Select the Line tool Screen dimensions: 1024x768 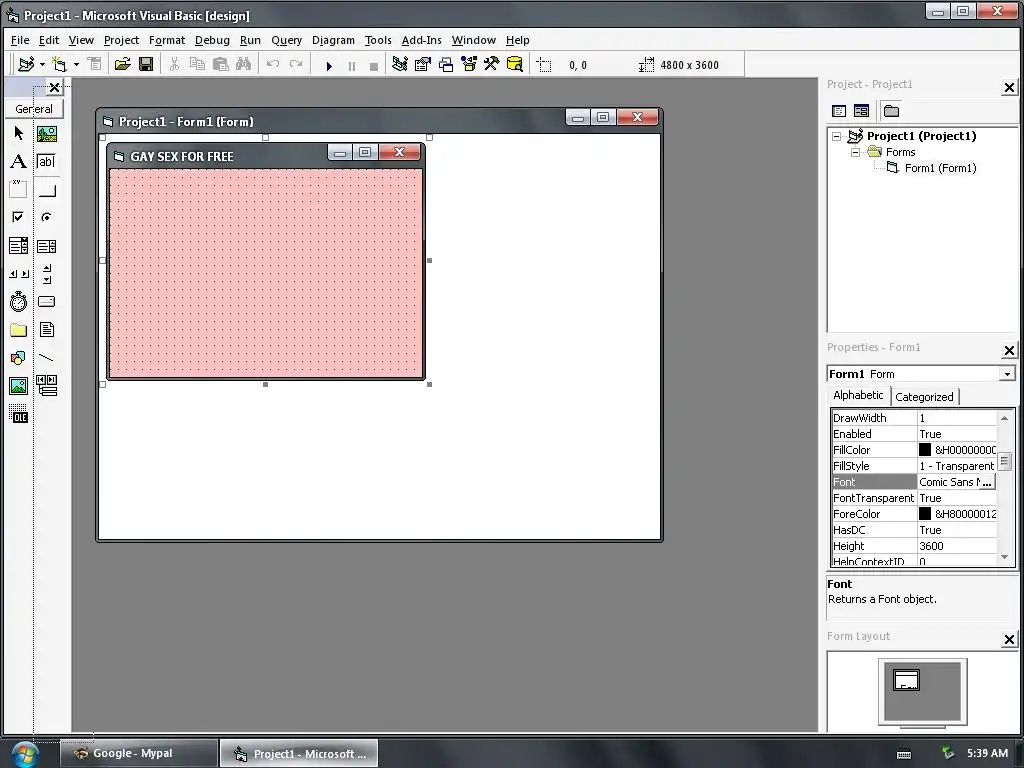tap(46, 358)
